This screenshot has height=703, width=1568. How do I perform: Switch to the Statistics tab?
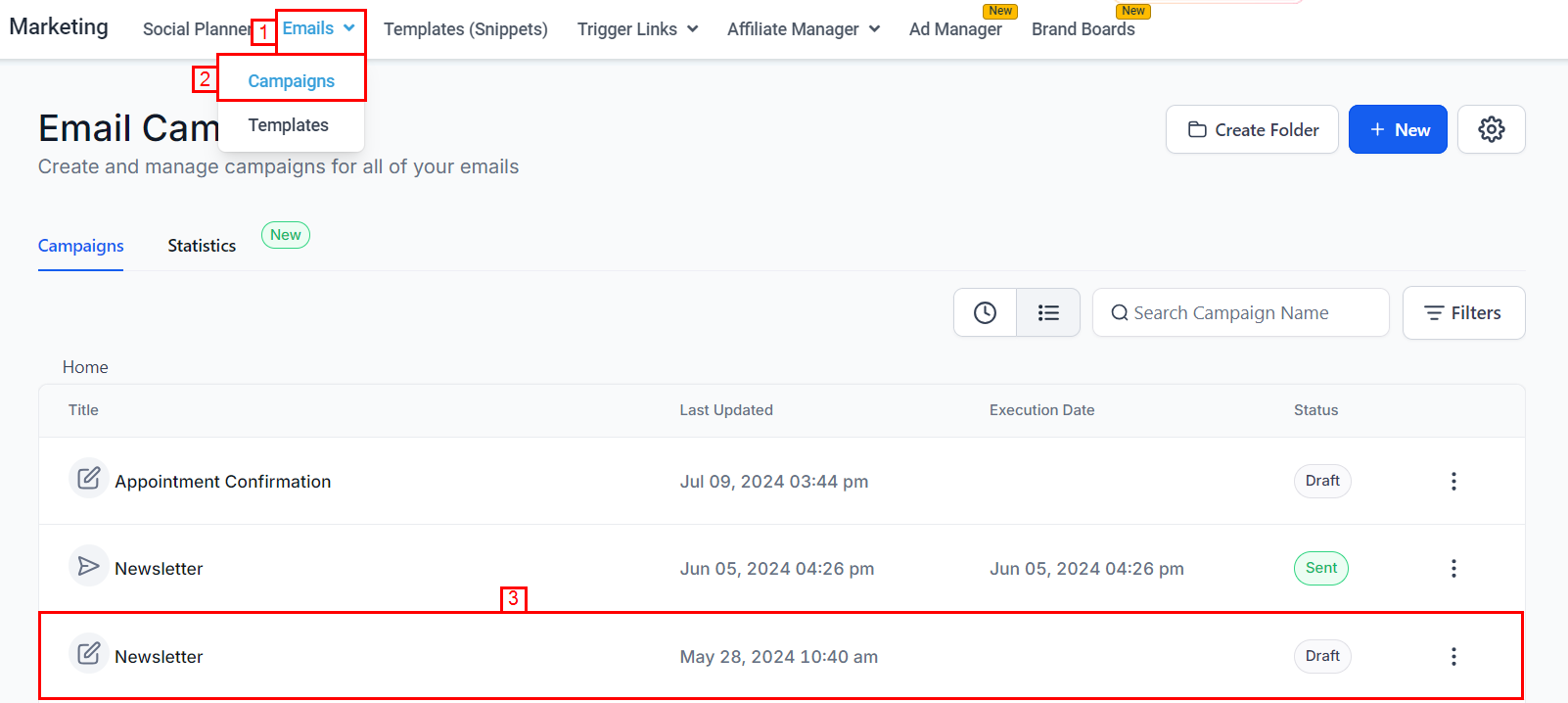[x=202, y=246]
